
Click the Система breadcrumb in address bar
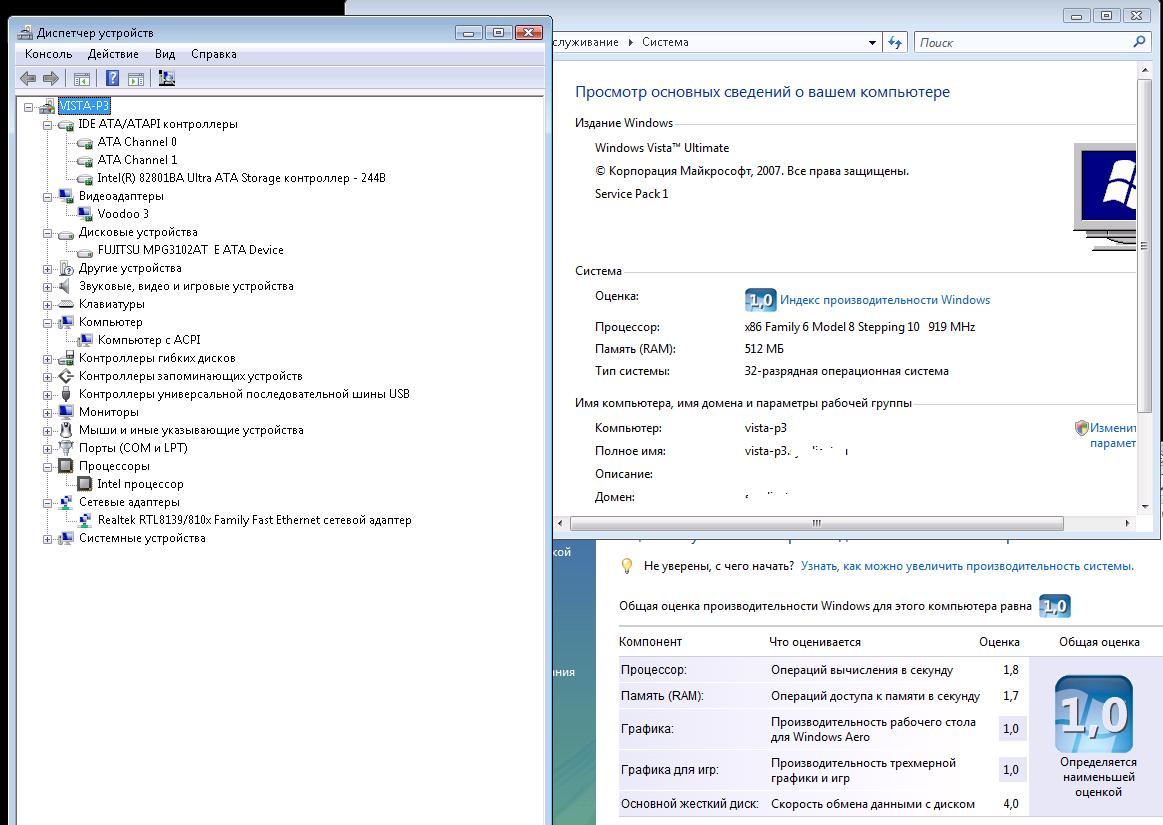pyautogui.click(x=665, y=42)
